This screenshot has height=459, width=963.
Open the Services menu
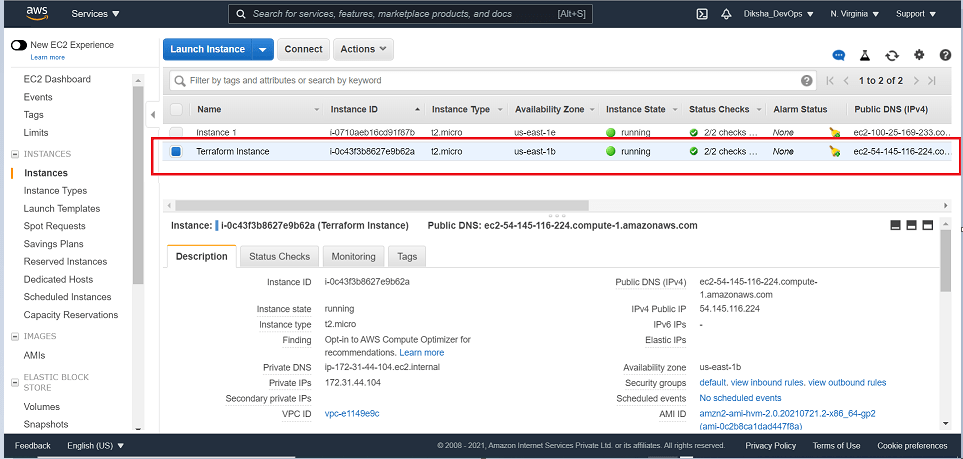(x=95, y=14)
